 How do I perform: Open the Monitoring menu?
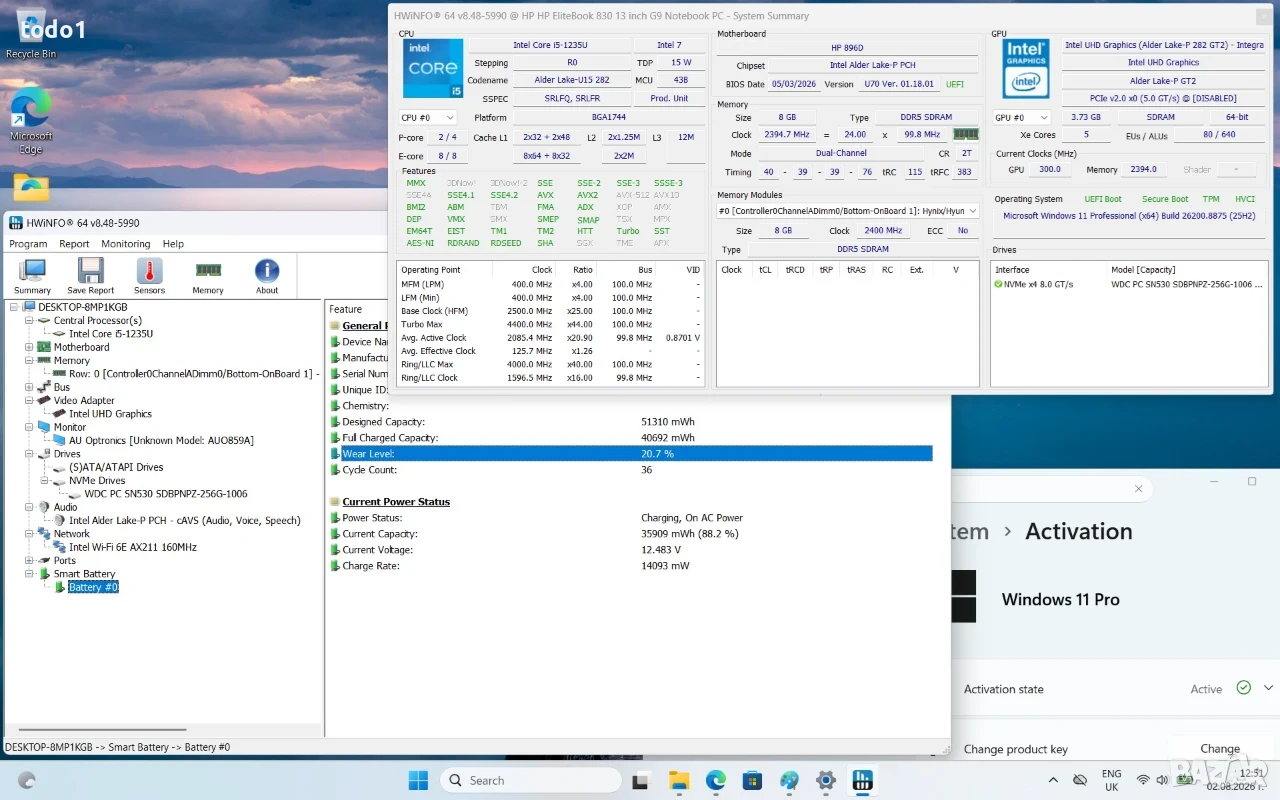pos(126,244)
